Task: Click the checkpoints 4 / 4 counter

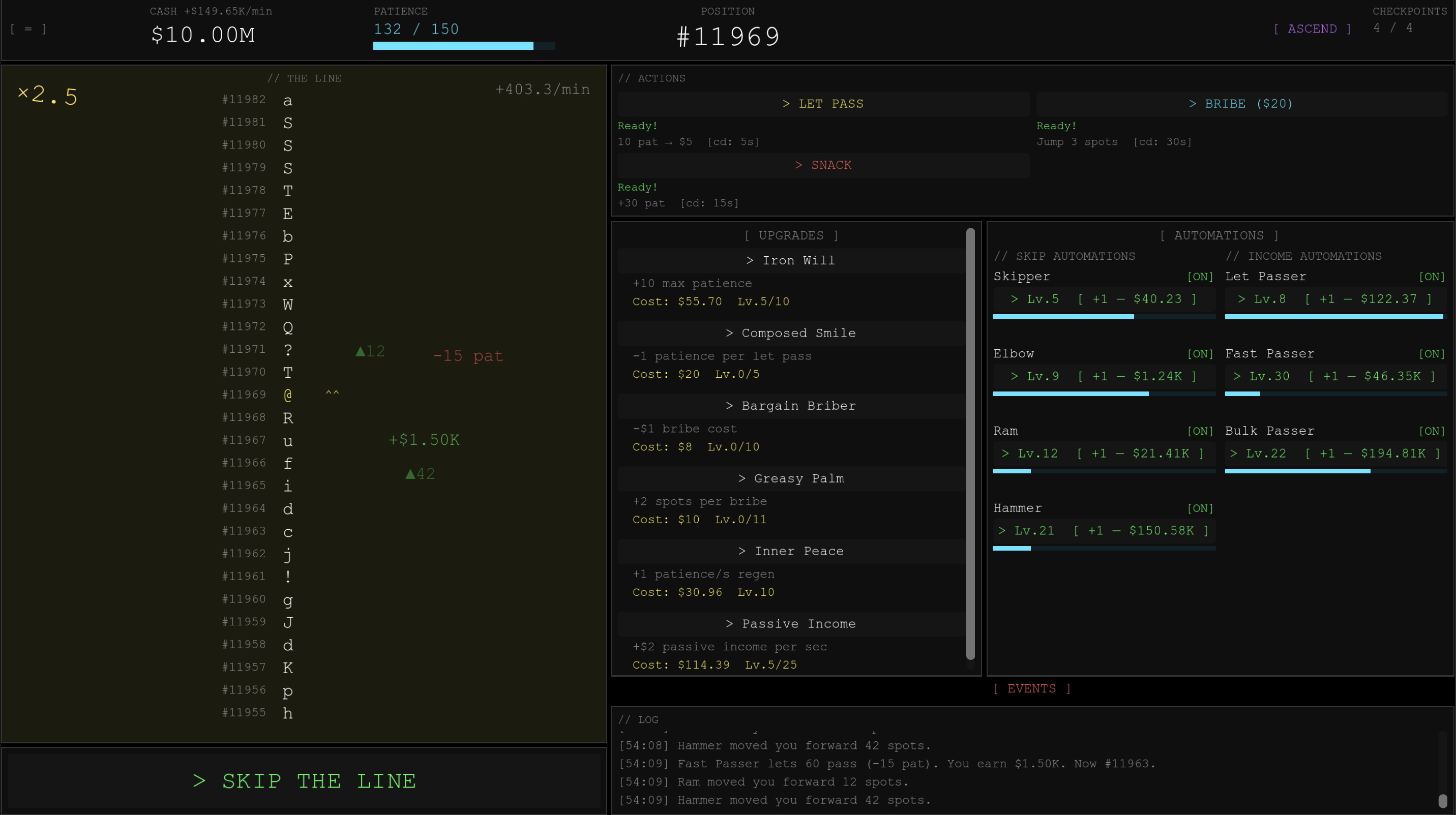Action: (x=1393, y=27)
